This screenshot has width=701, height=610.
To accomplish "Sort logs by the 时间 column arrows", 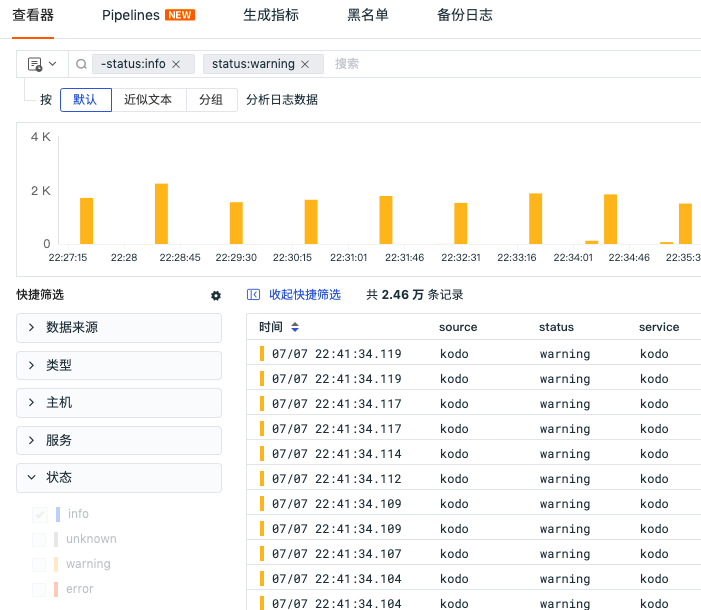I will pos(295,327).
